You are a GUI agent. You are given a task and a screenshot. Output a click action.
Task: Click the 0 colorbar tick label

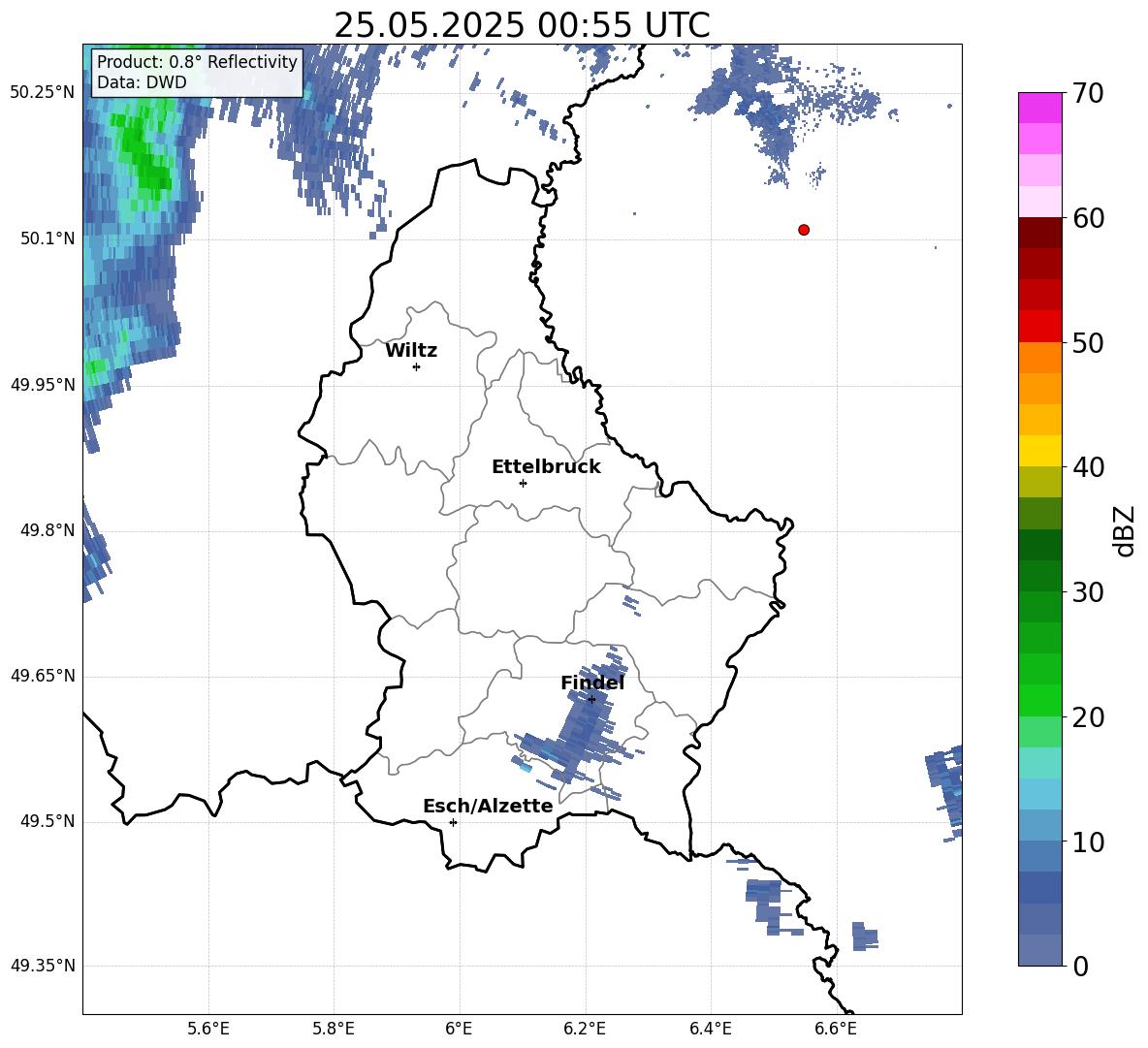(x=1080, y=966)
